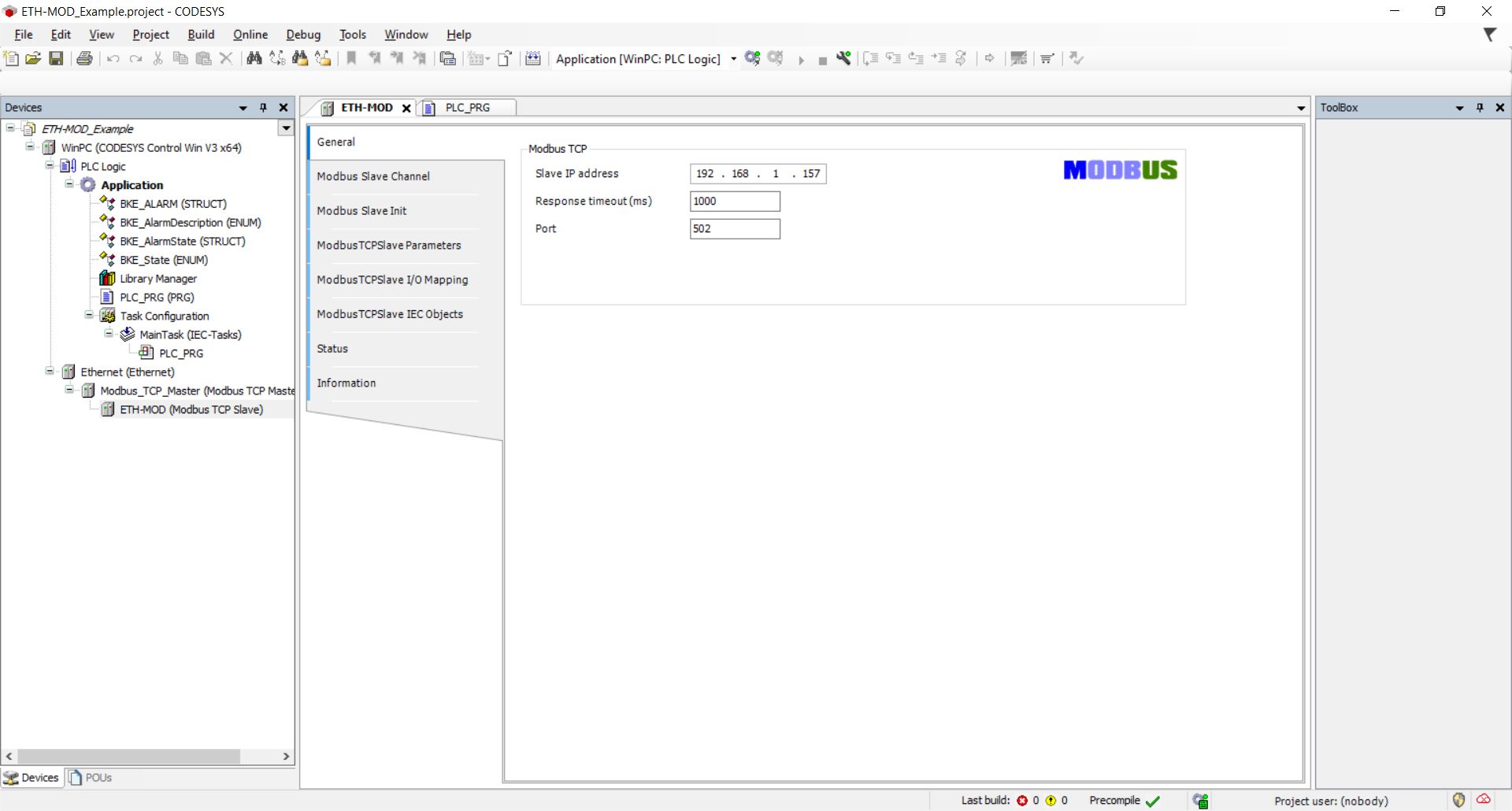Open a project with the folder icon
The image size is (1512, 811).
33,58
